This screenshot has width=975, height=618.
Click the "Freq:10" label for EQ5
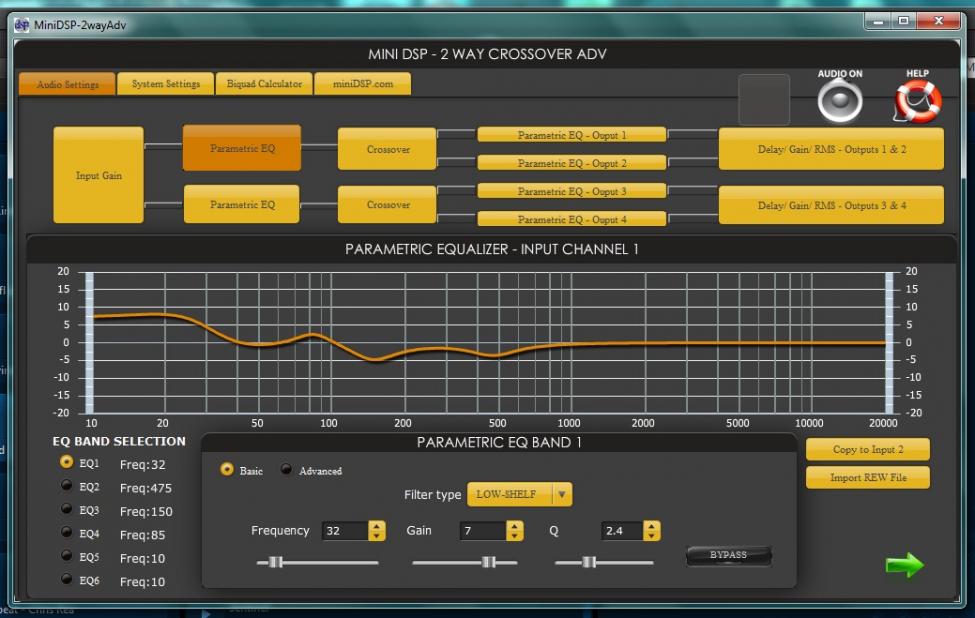coord(142,558)
